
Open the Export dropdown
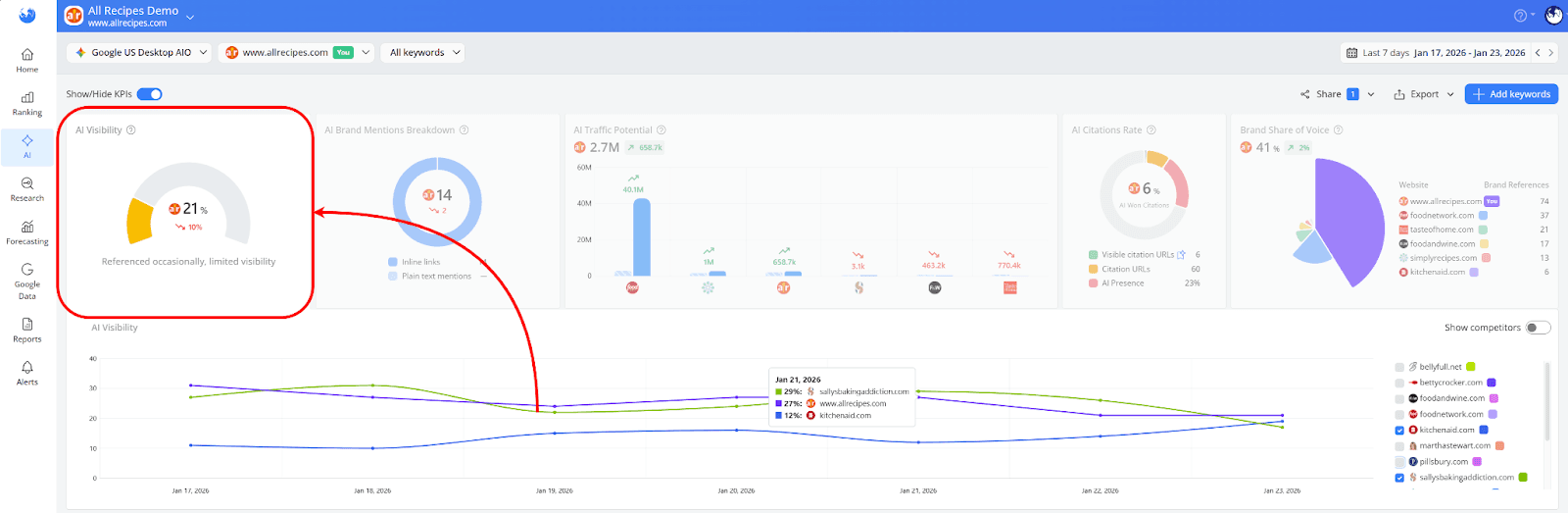1424,94
